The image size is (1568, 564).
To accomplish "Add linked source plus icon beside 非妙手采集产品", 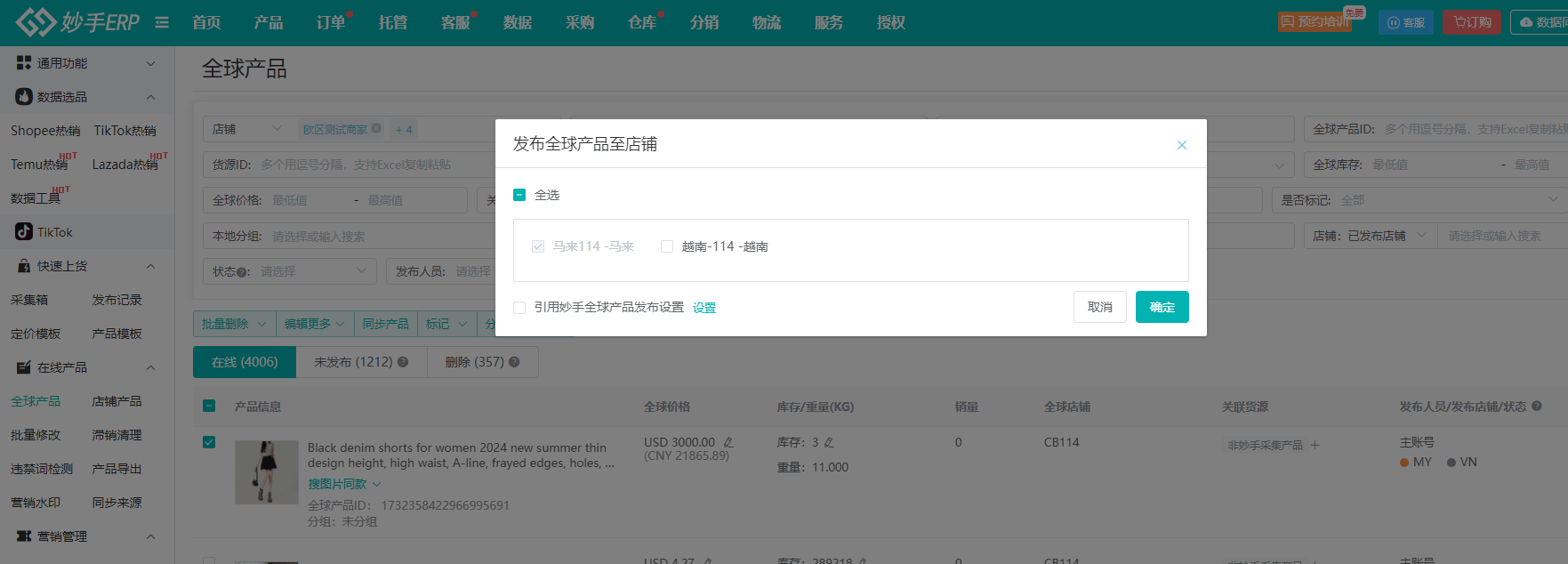I will pos(1315,445).
